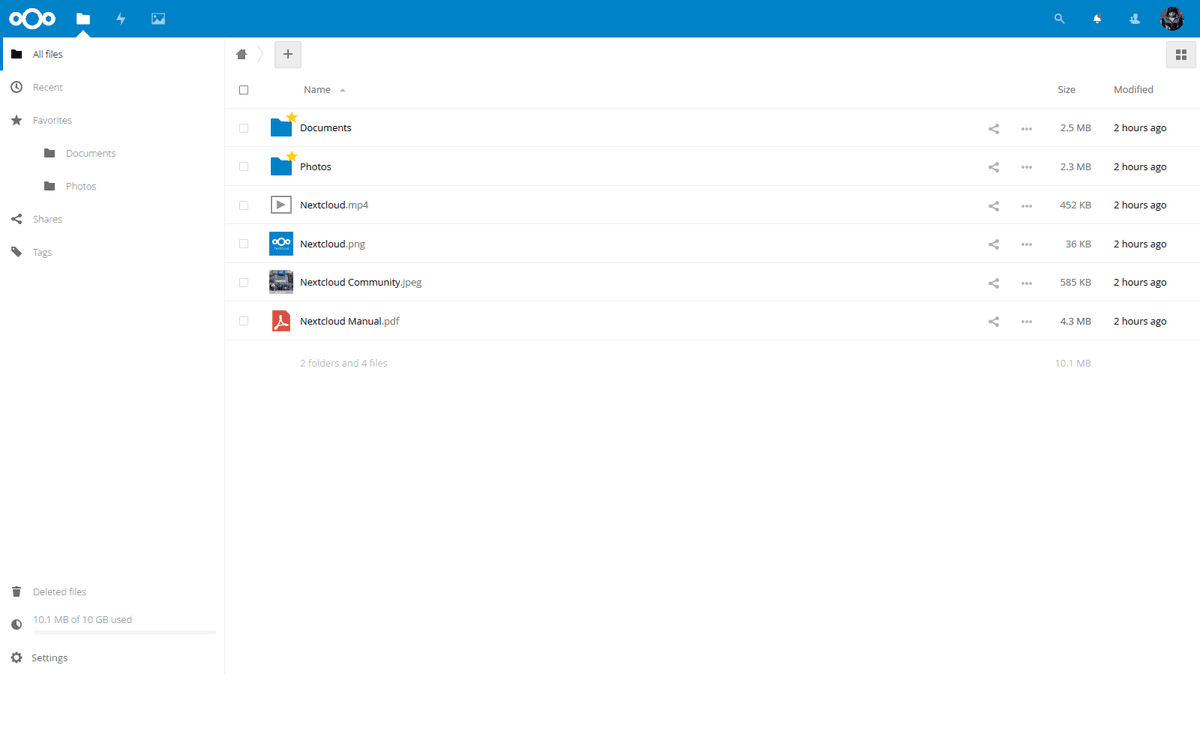1200x750 pixels.
Task: Click the search magnifier icon
Action: tap(1060, 19)
